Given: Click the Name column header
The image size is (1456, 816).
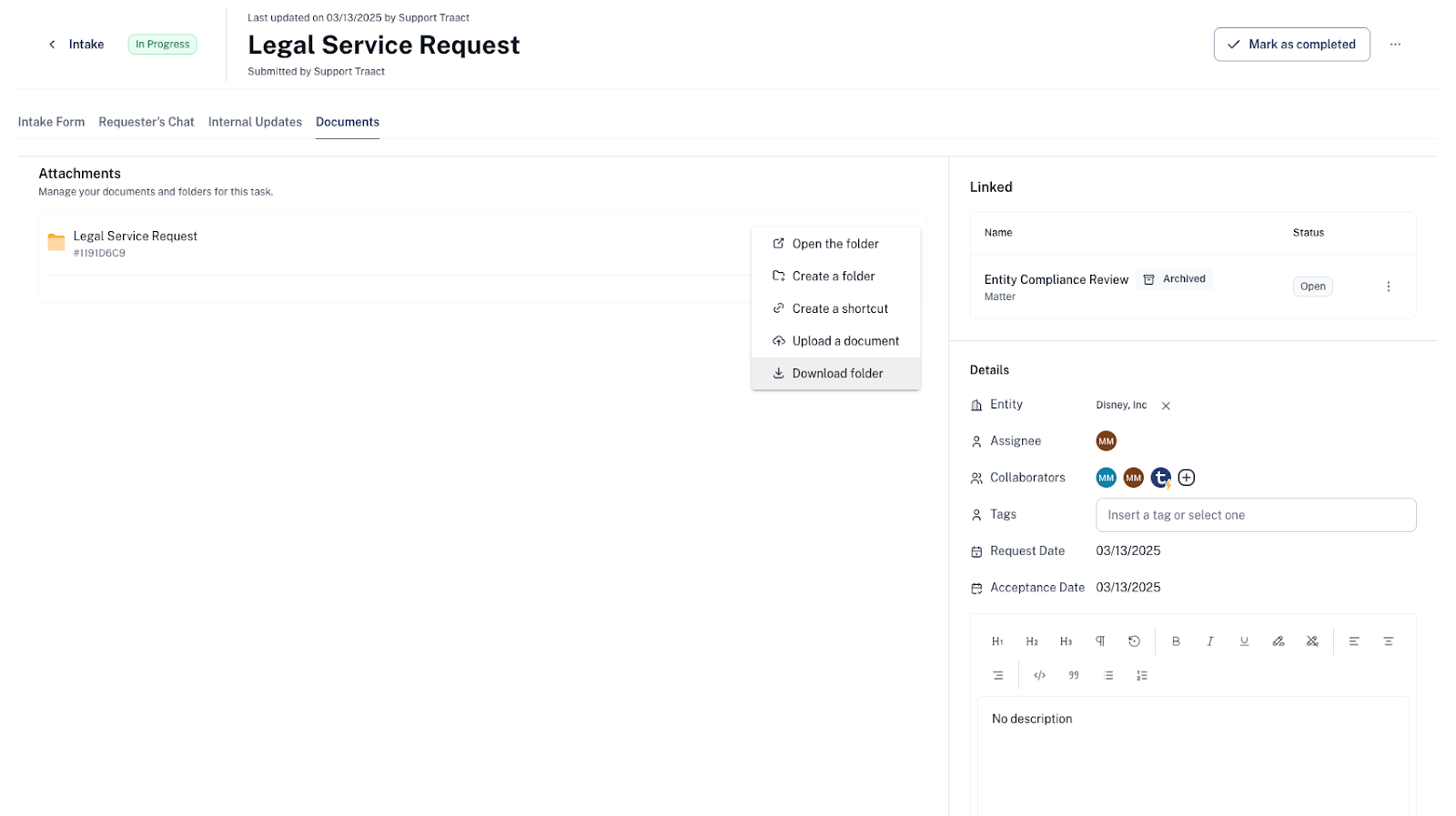Looking at the screenshot, I should [x=998, y=233].
